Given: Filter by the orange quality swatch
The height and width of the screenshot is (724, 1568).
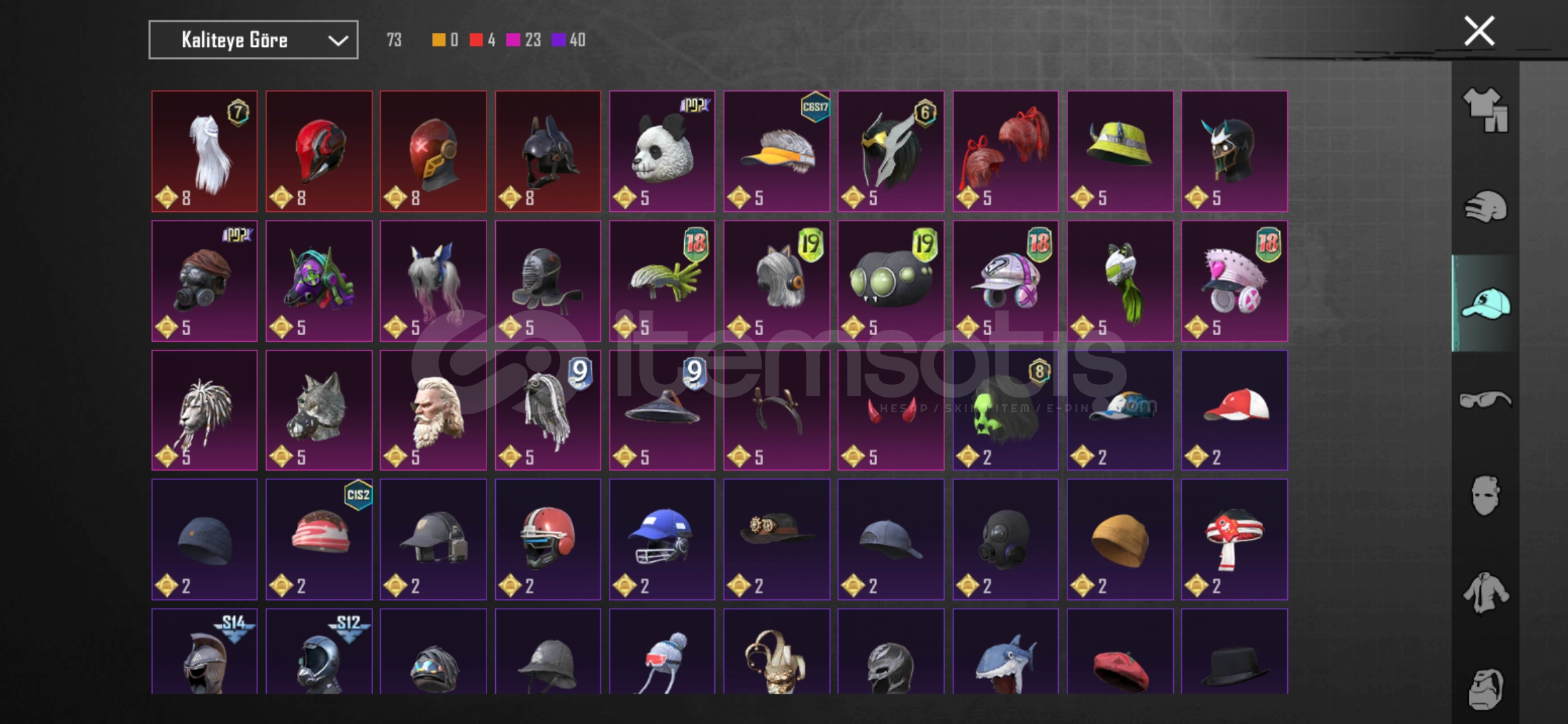Looking at the screenshot, I should click(x=439, y=40).
